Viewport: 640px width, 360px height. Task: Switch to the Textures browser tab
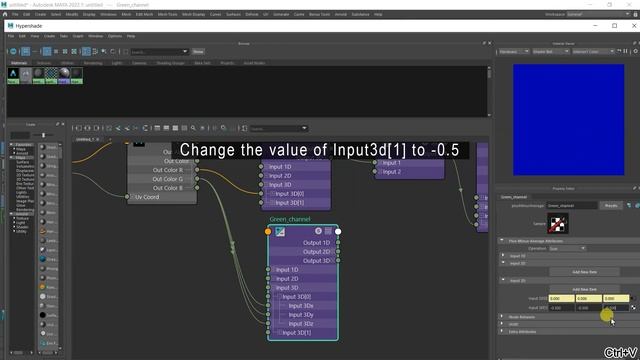(44, 63)
